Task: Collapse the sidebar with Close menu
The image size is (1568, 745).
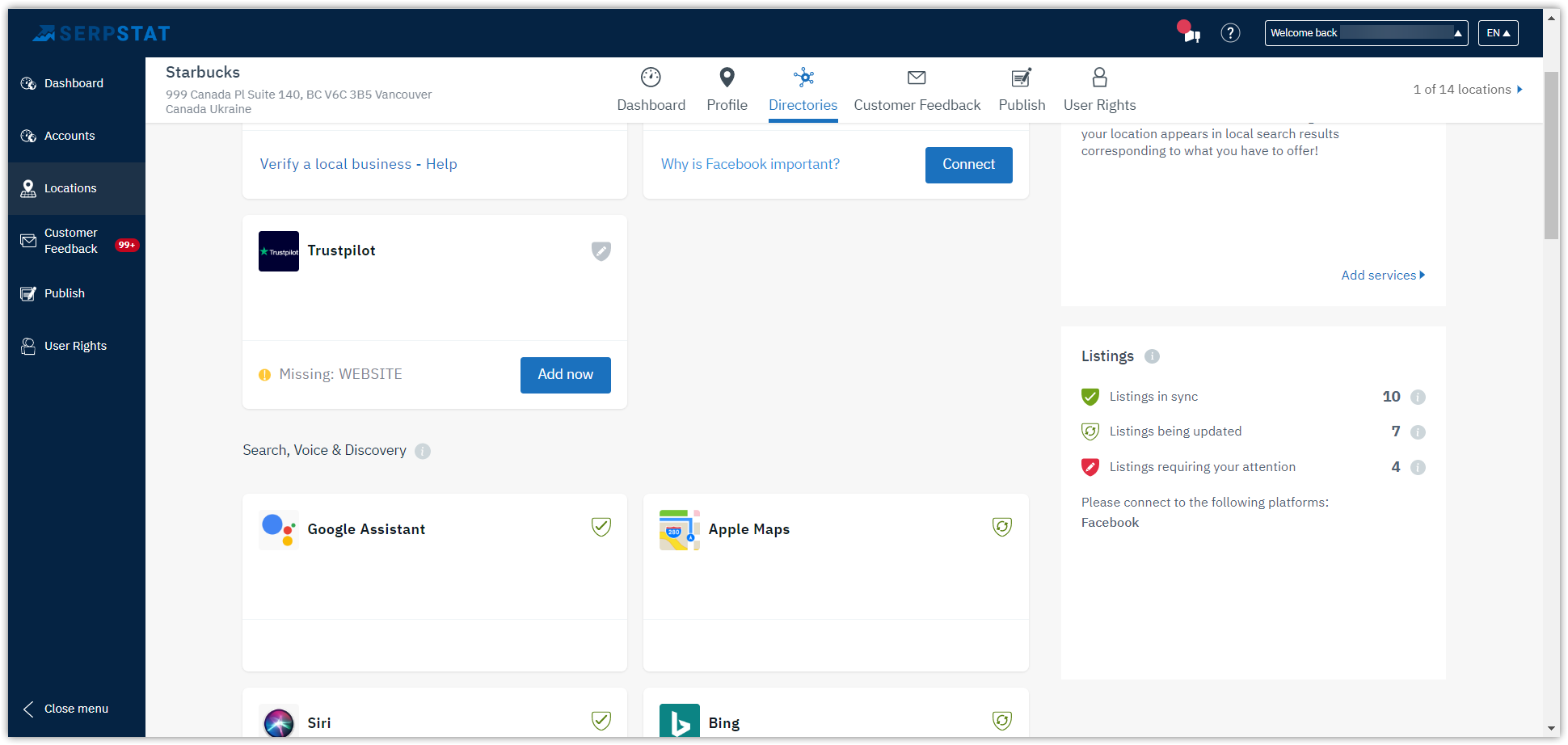Action: [65, 709]
